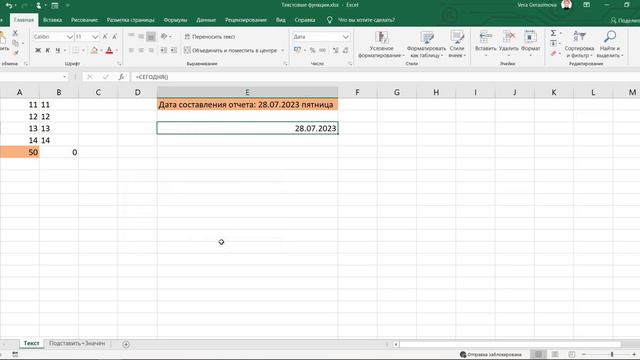Increase font size with the larger A icon
640x360 pixels.
tap(105, 37)
